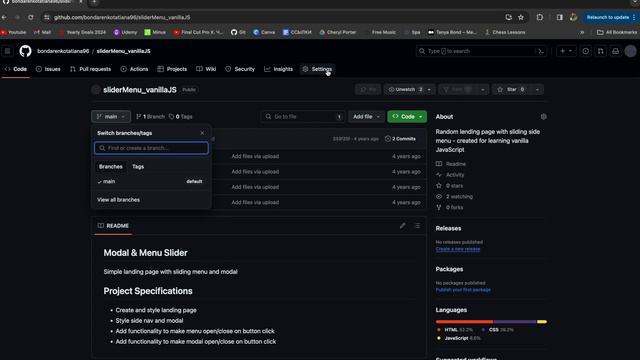Open the Youtube bookmark

click(13, 32)
